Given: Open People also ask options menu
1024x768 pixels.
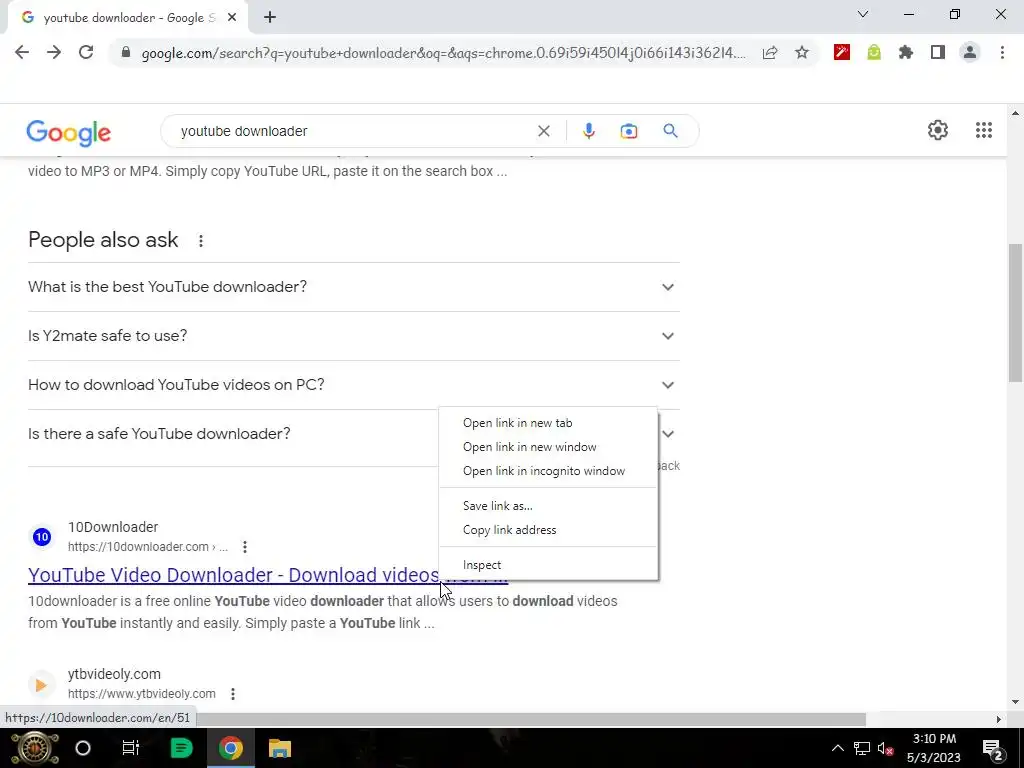Looking at the screenshot, I should pyautogui.click(x=201, y=241).
